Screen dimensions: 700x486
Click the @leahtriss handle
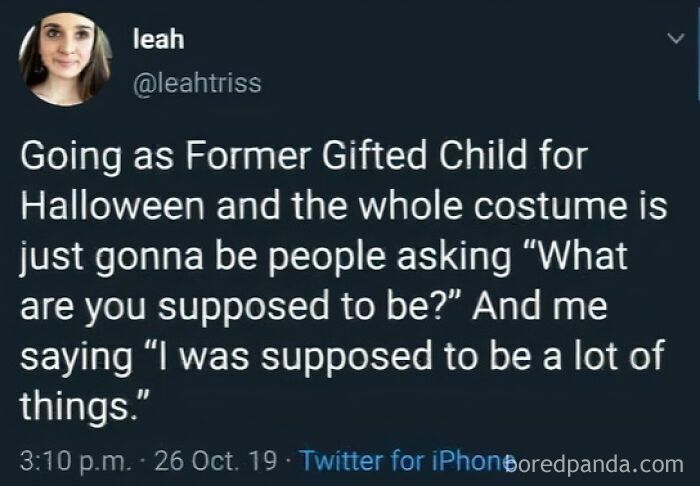[196, 84]
